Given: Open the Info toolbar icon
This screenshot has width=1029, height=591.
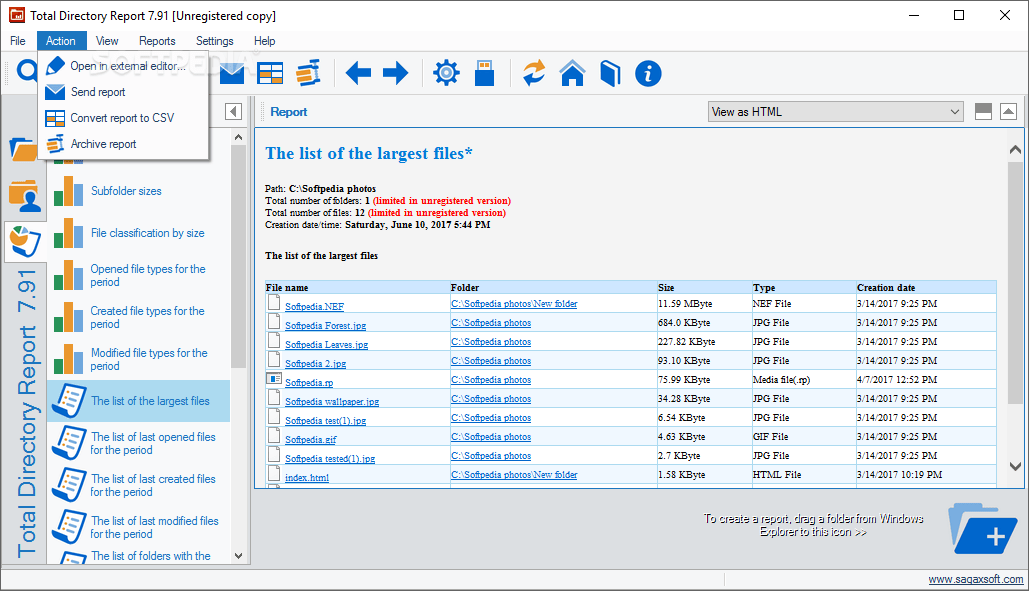Looking at the screenshot, I should (647, 72).
